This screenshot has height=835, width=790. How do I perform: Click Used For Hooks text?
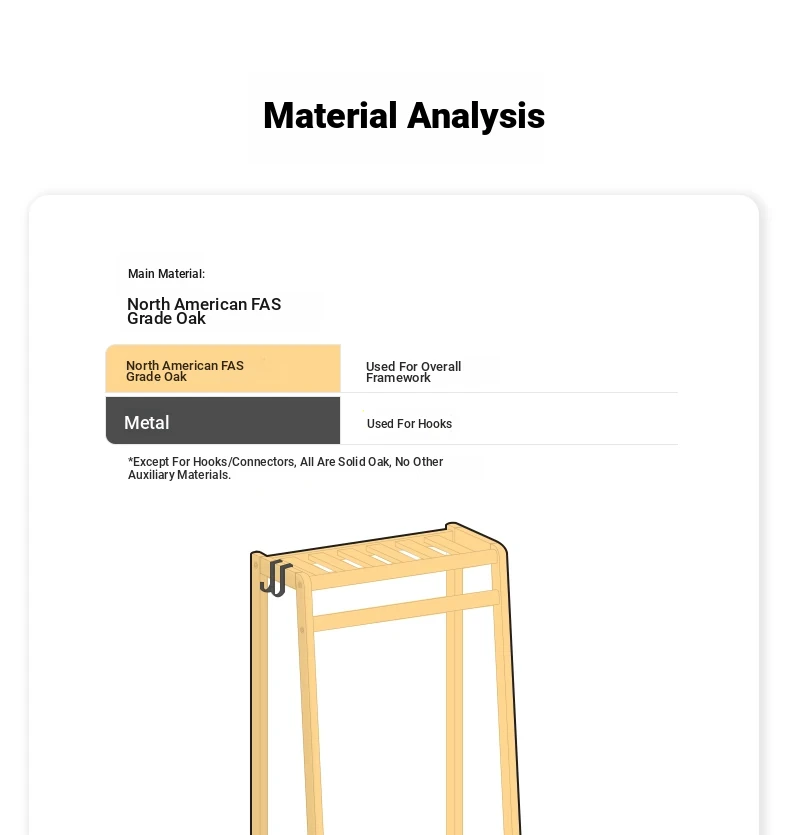click(409, 424)
